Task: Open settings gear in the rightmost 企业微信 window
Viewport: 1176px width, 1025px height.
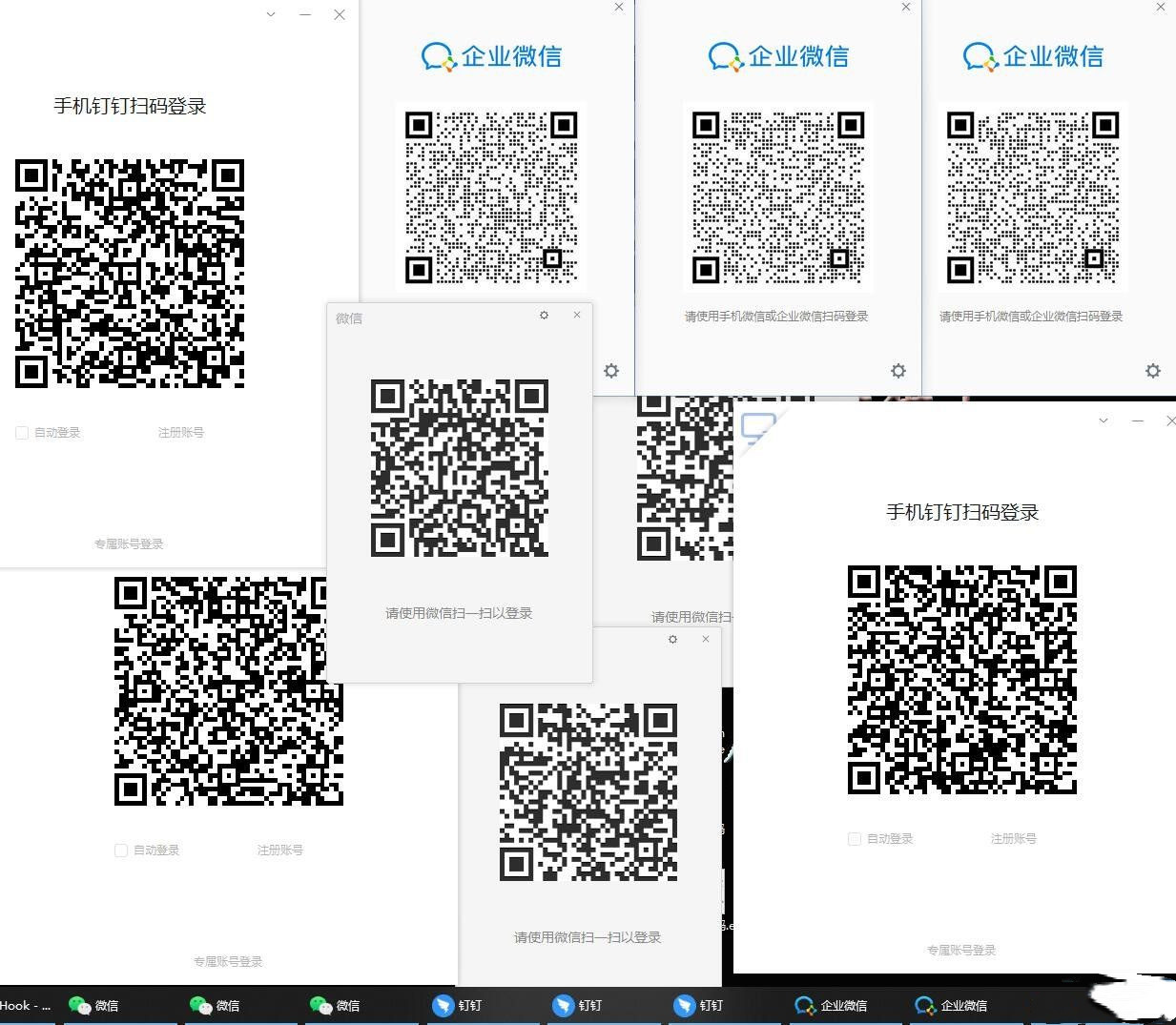Action: 1153,371
